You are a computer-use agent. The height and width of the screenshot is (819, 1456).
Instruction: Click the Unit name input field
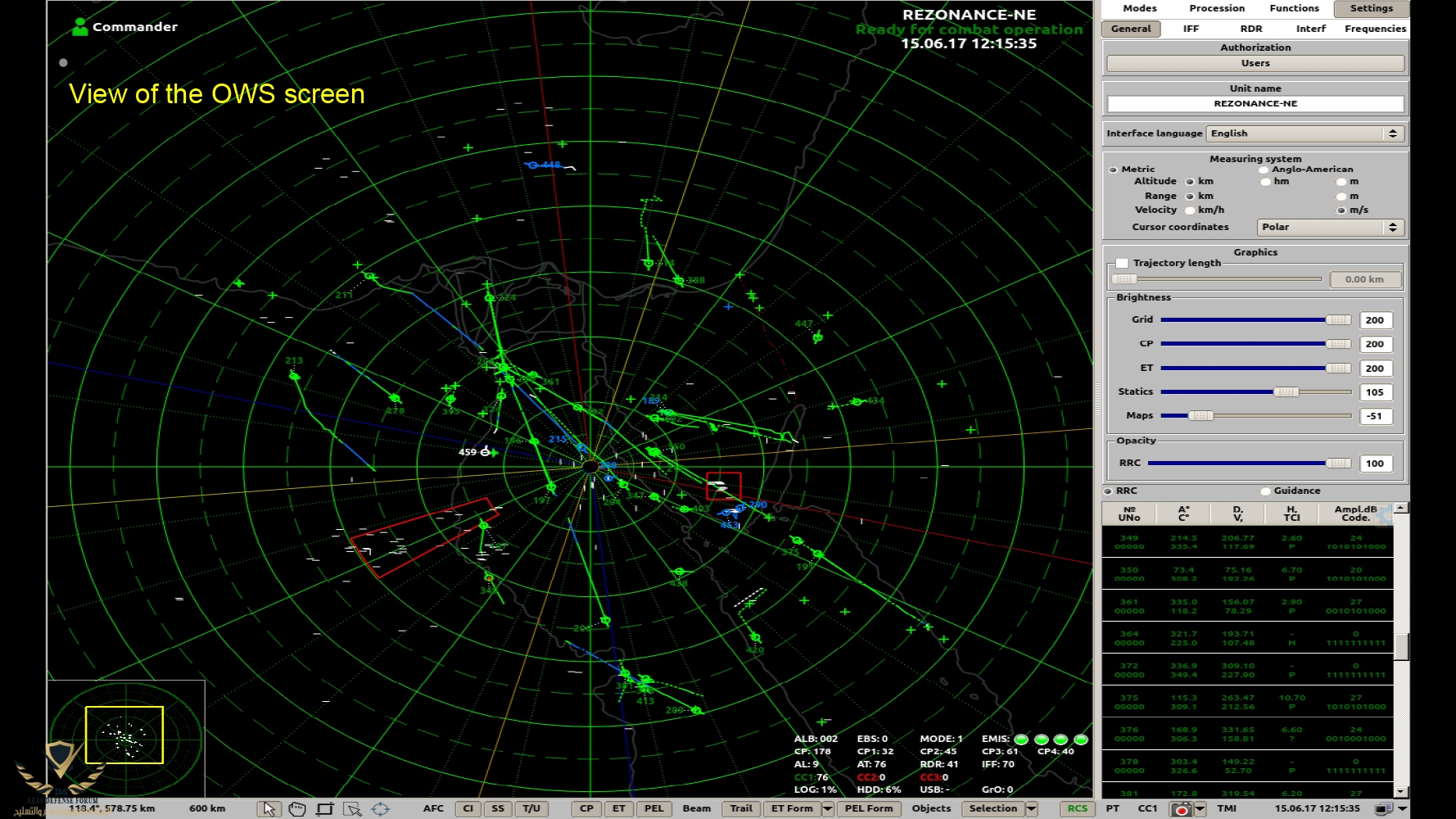coord(1255,104)
